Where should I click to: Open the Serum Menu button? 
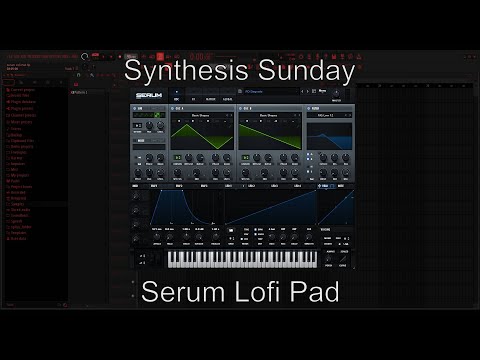322,91
